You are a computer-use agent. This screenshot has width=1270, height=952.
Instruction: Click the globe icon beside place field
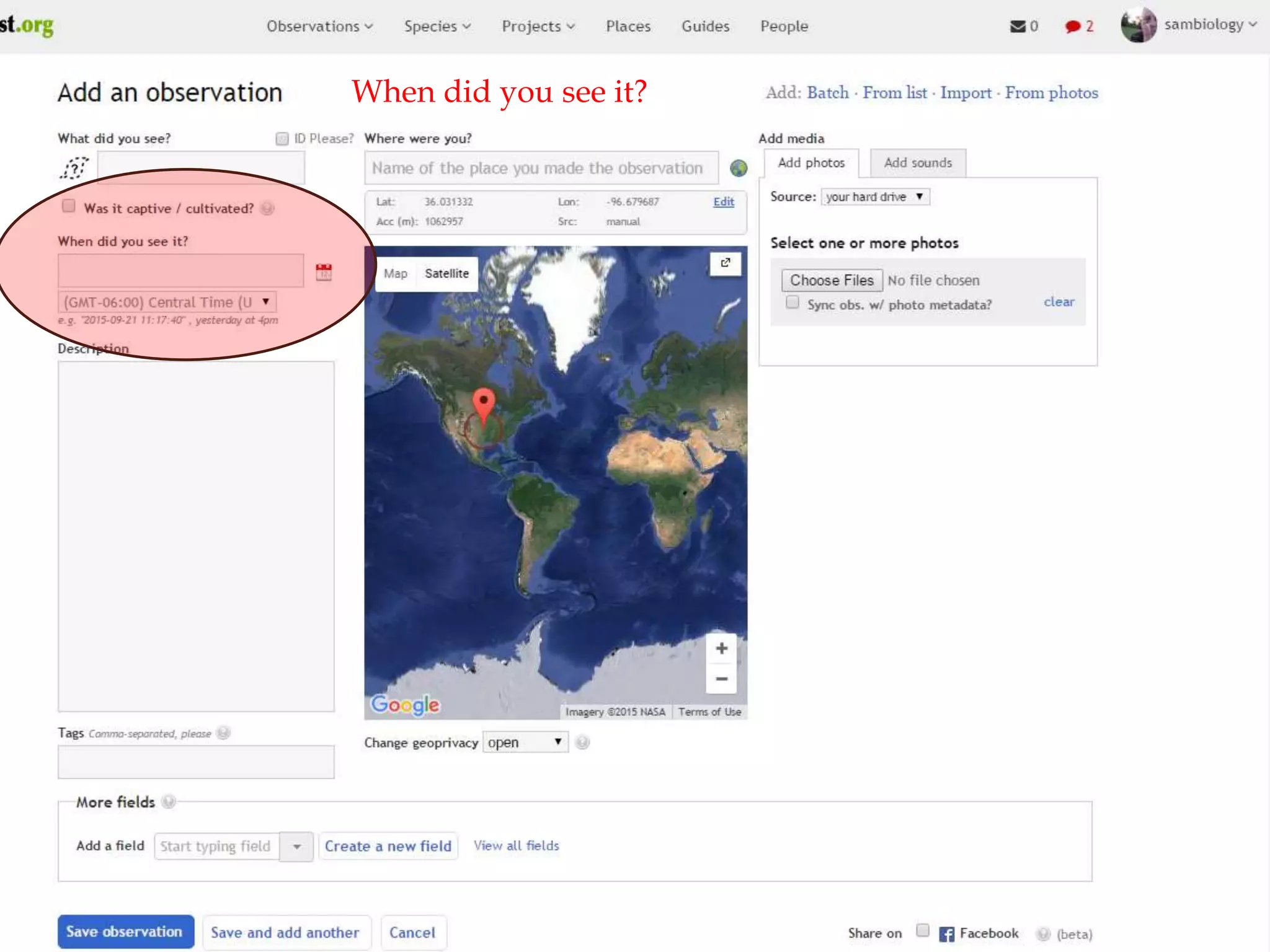coord(738,168)
